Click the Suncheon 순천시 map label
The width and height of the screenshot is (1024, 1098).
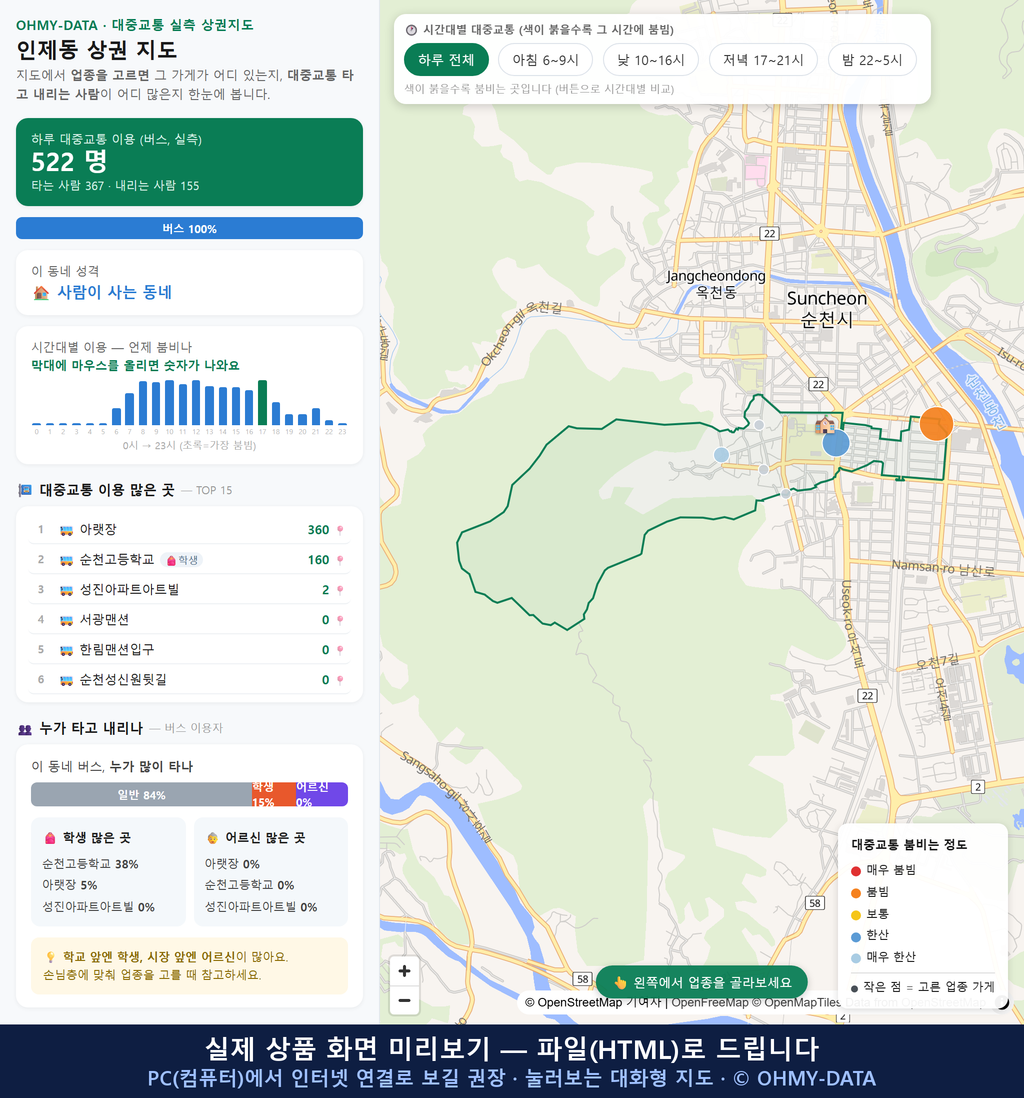point(826,309)
